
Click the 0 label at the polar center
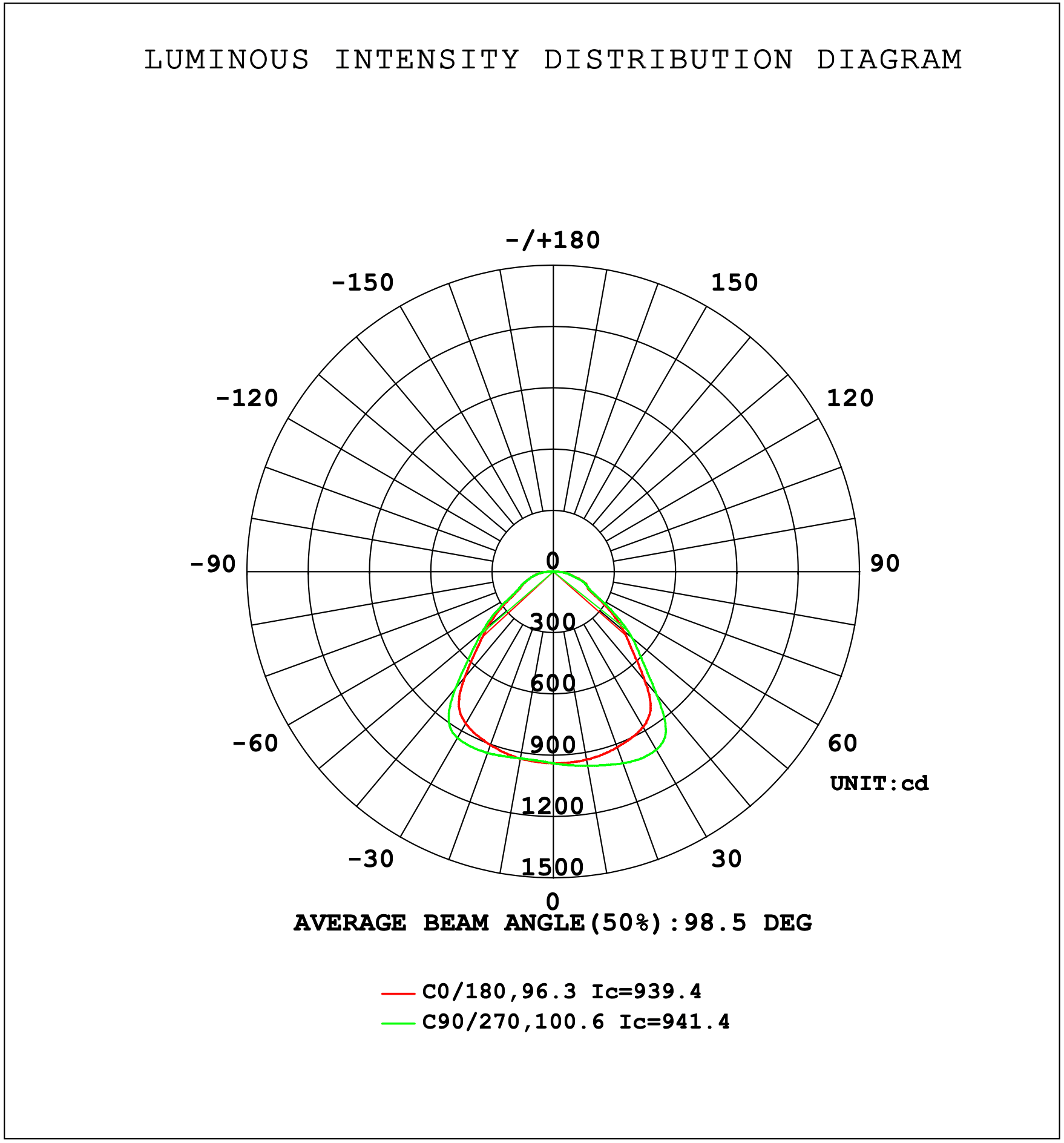(x=553, y=560)
